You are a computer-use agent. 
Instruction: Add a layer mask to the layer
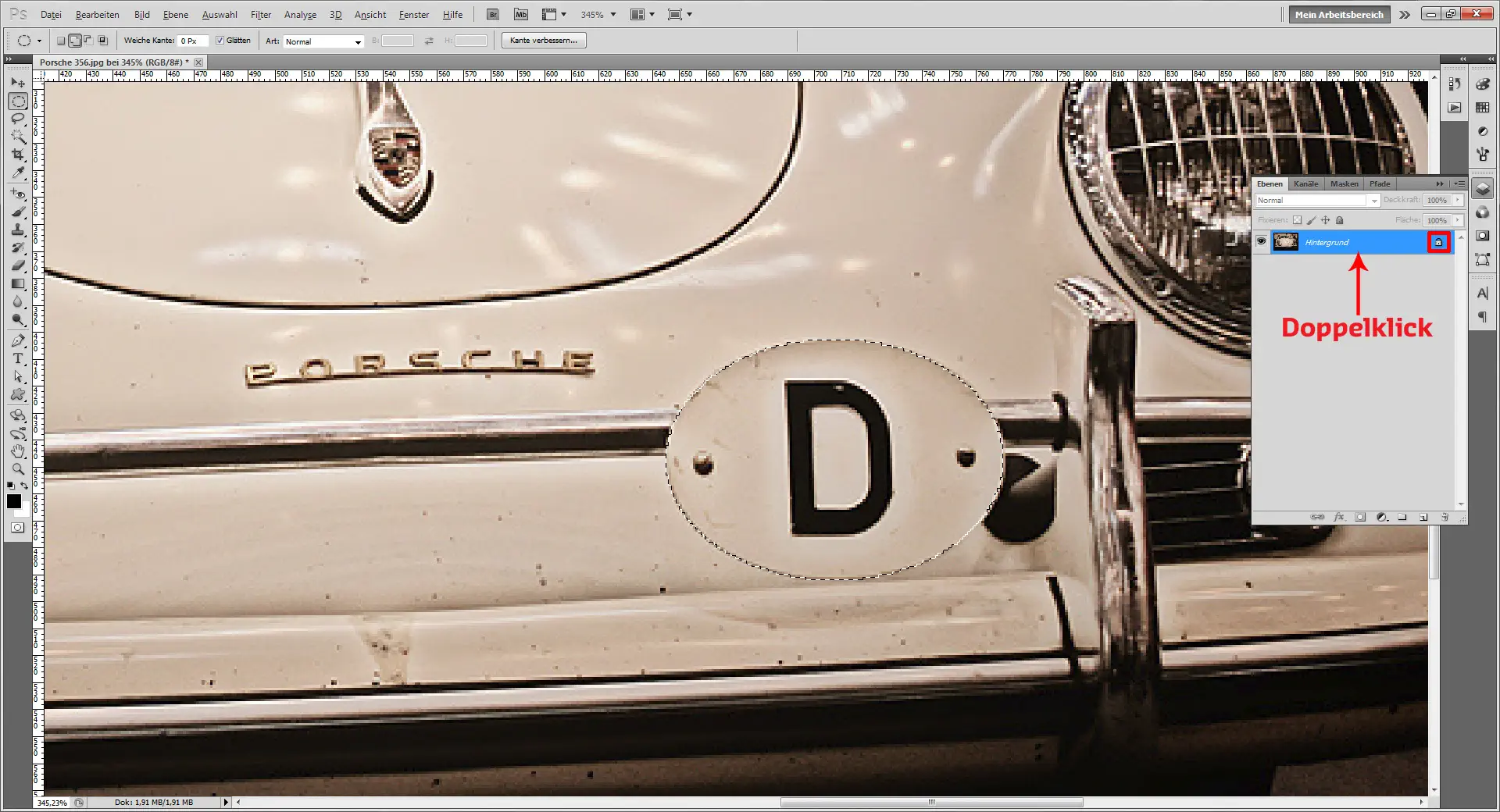1360,517
